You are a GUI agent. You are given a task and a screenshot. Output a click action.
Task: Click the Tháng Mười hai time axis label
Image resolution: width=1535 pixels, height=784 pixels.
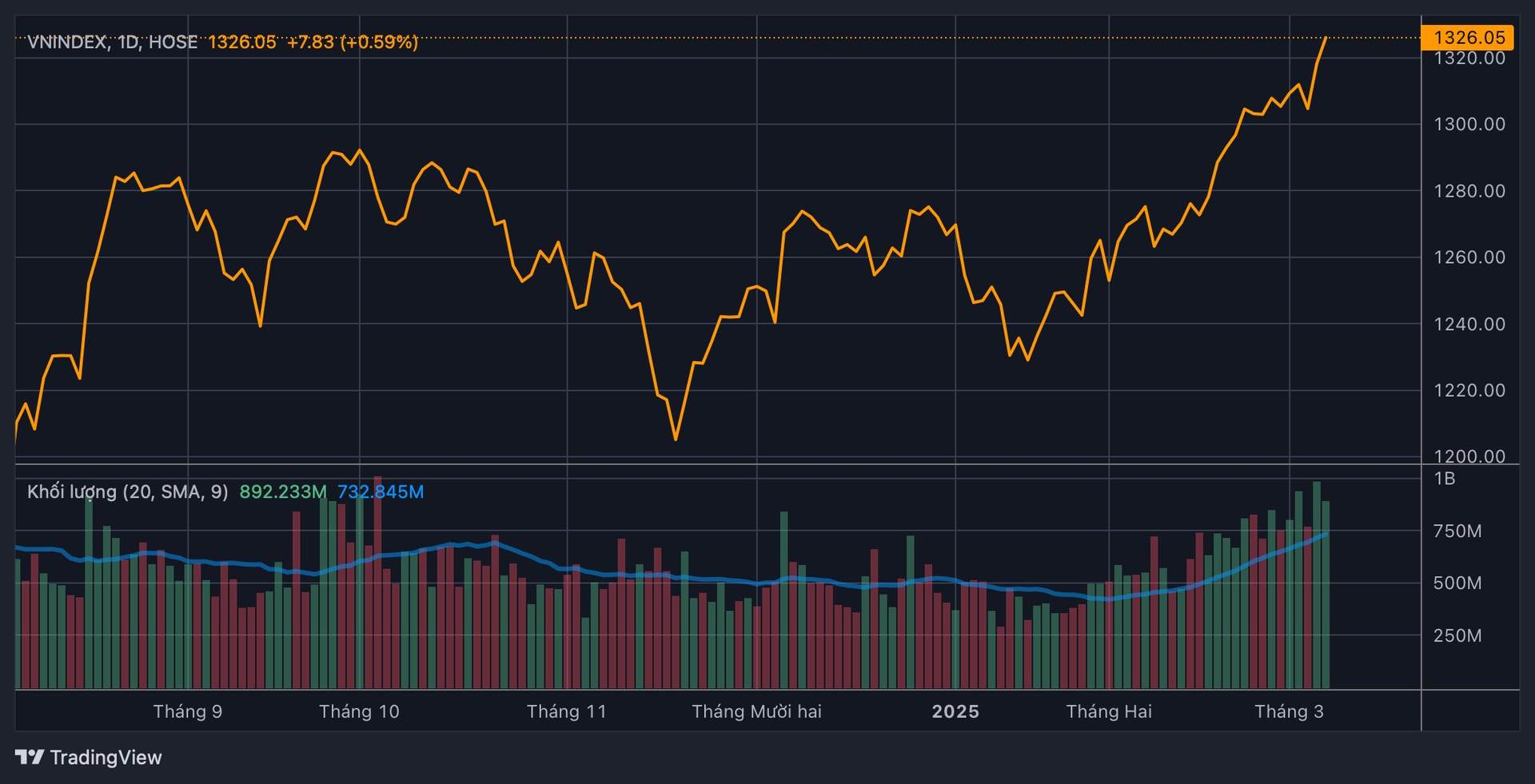coord(756,711)
